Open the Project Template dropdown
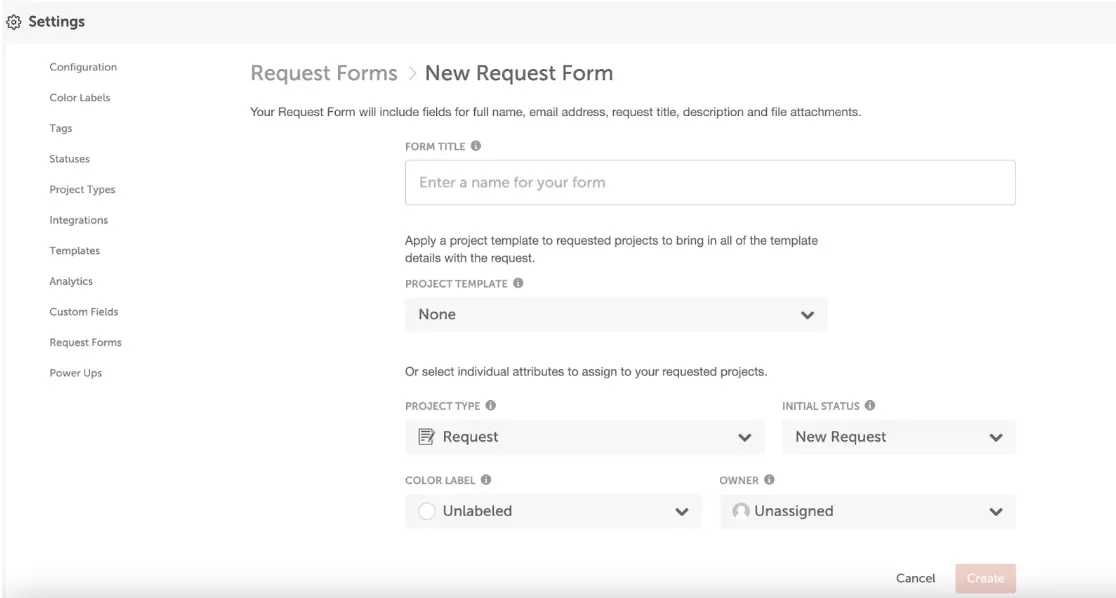Viewport: 1116px width, 598px height. 616,315
